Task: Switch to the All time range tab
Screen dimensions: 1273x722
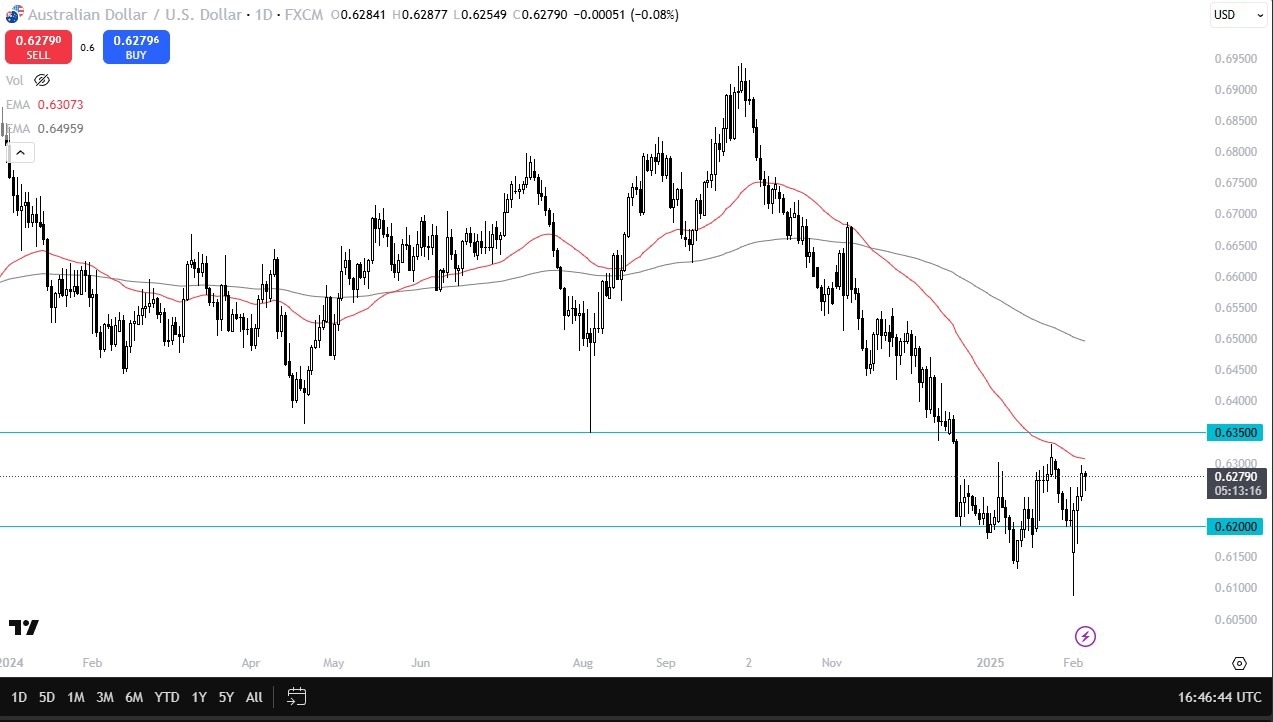Action: pos(253,697)
